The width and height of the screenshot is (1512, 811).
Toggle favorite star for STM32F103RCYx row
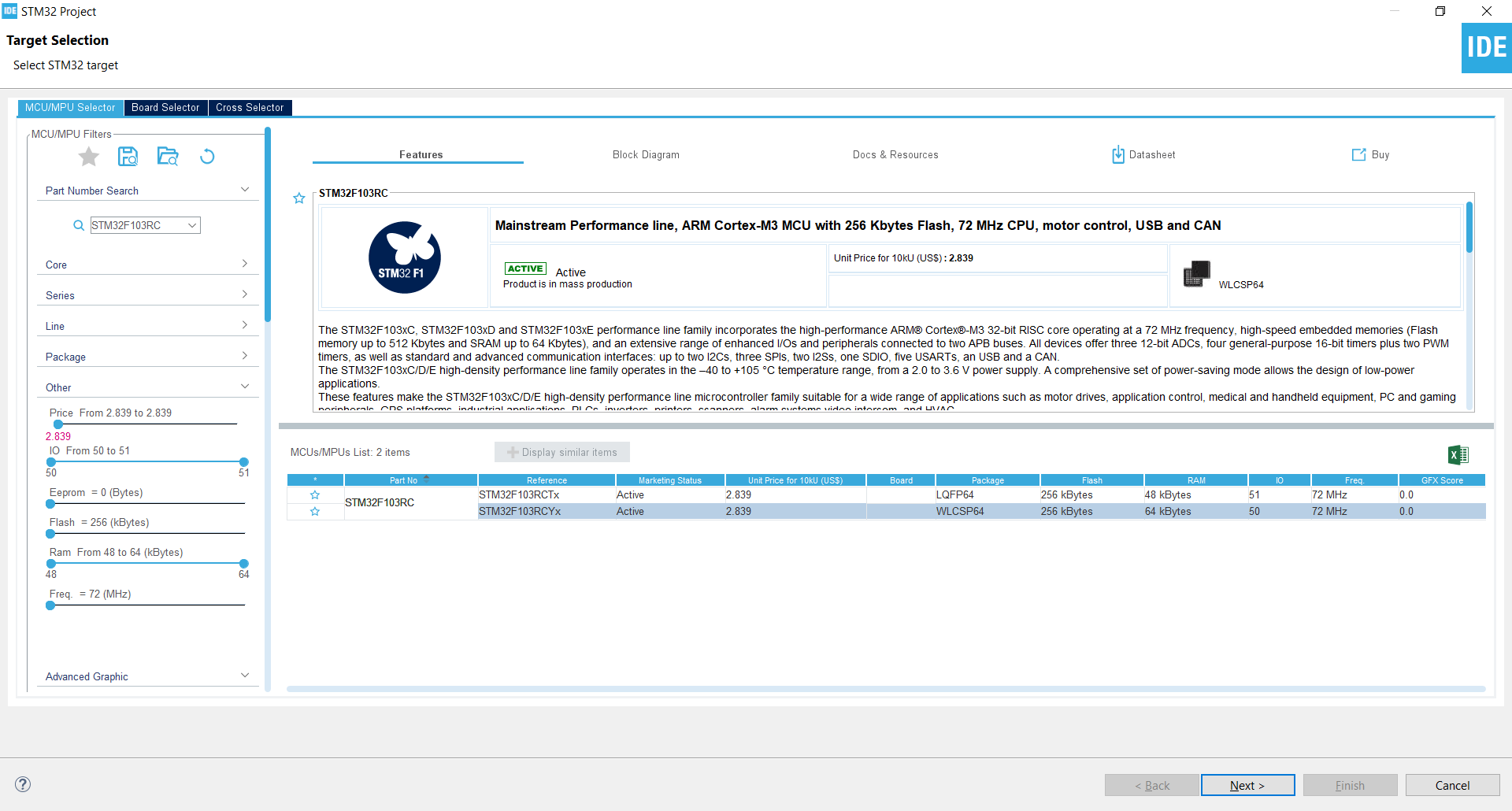click(315, 512)
